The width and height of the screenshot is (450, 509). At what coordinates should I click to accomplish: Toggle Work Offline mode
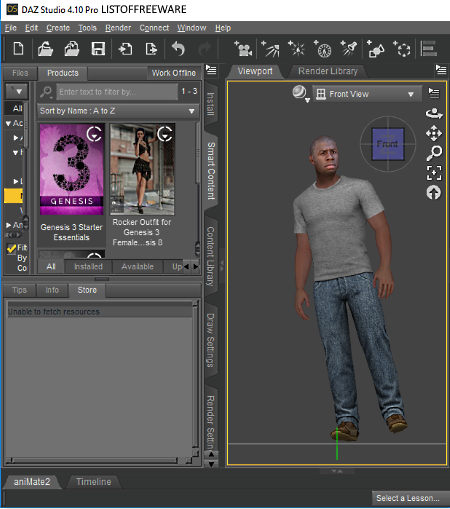(174, 73)
